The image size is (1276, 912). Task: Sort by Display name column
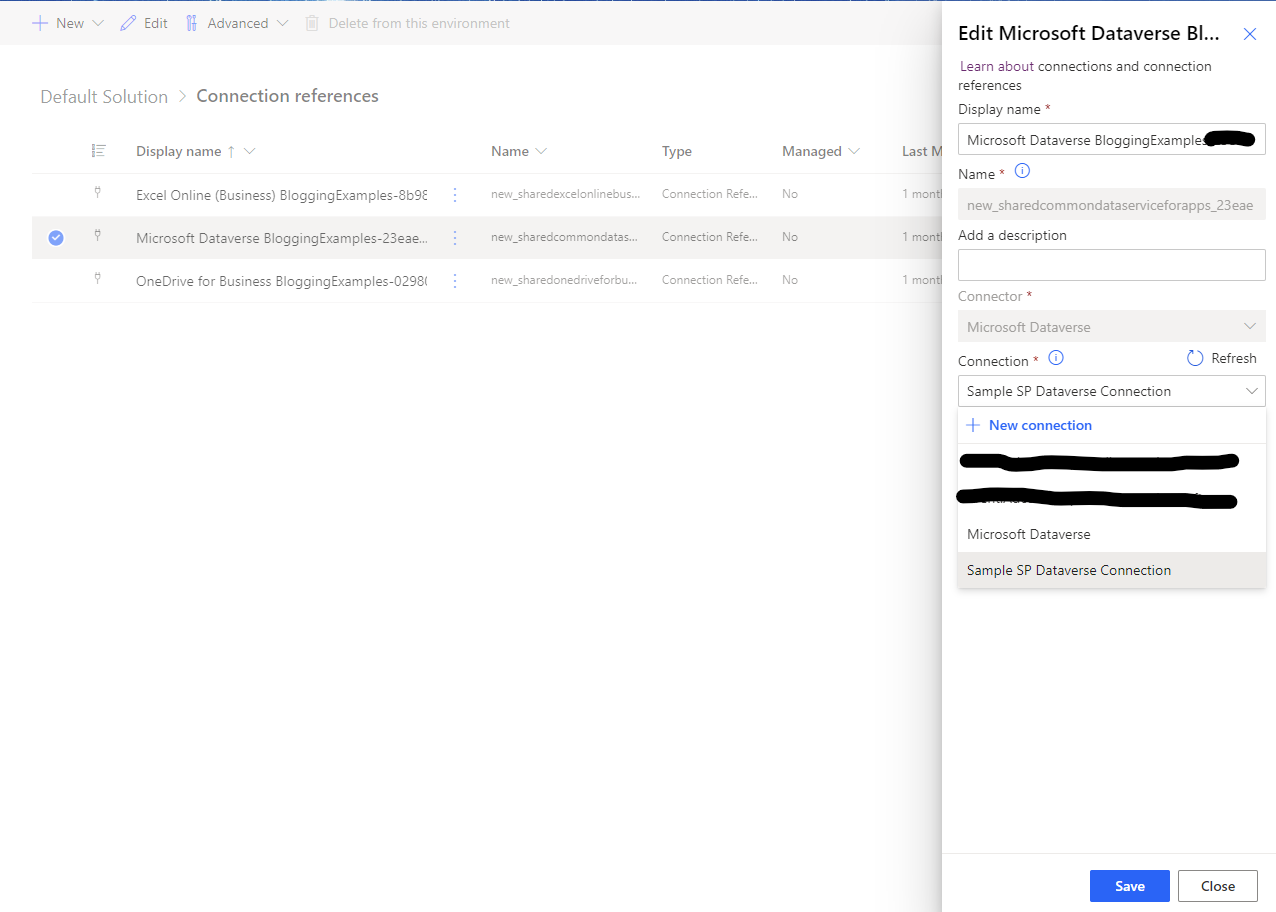(x=179, y=151)
